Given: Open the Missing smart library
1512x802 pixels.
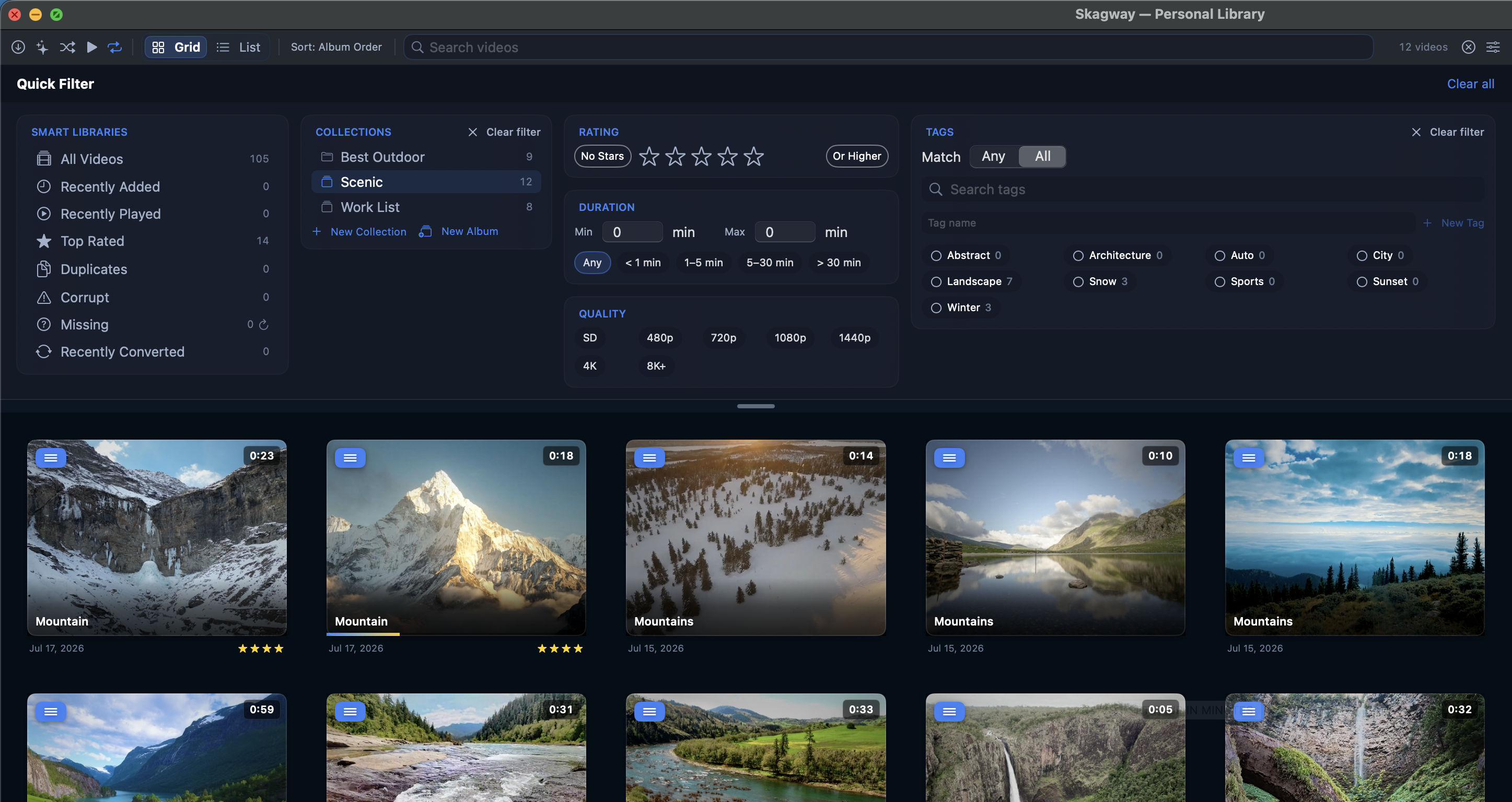Looking at the screenshot, I should [x=153, y=324].
